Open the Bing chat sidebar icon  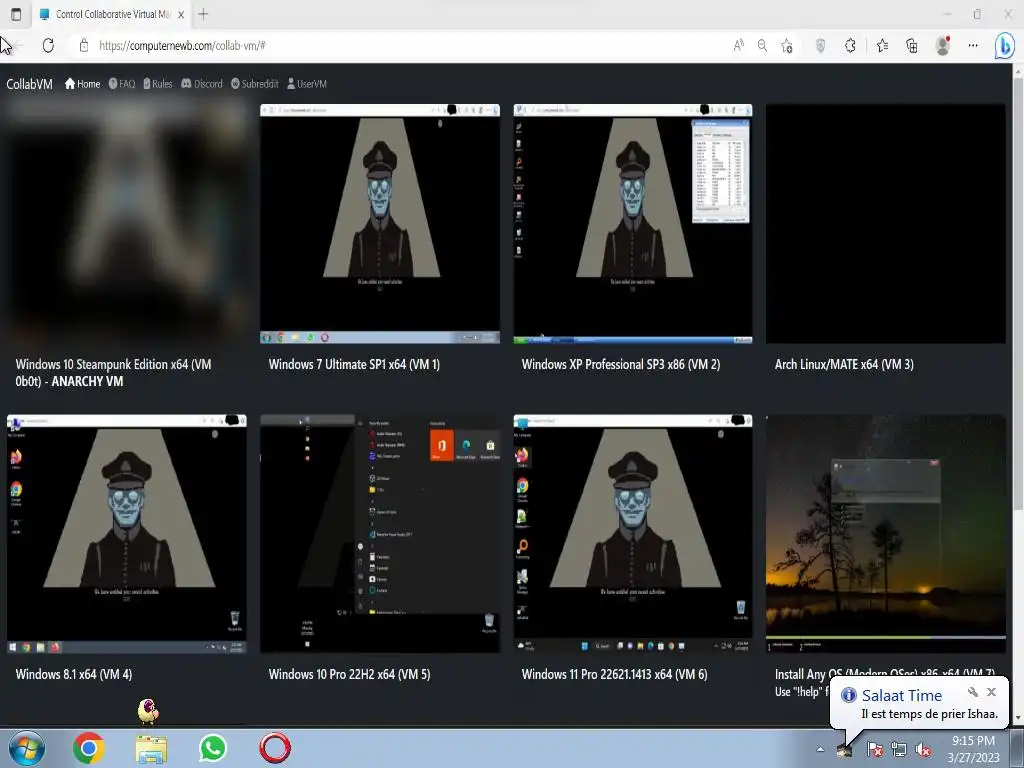coord(1004,46)
